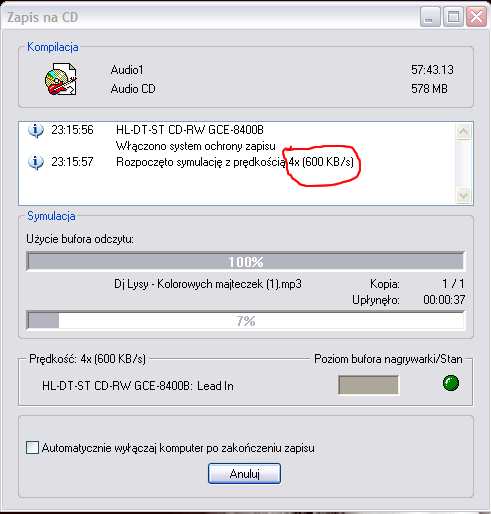This screenshot has width=491, height=514.
Task: Click the scroll down arrow in log
Action: [x=463, y=195]
